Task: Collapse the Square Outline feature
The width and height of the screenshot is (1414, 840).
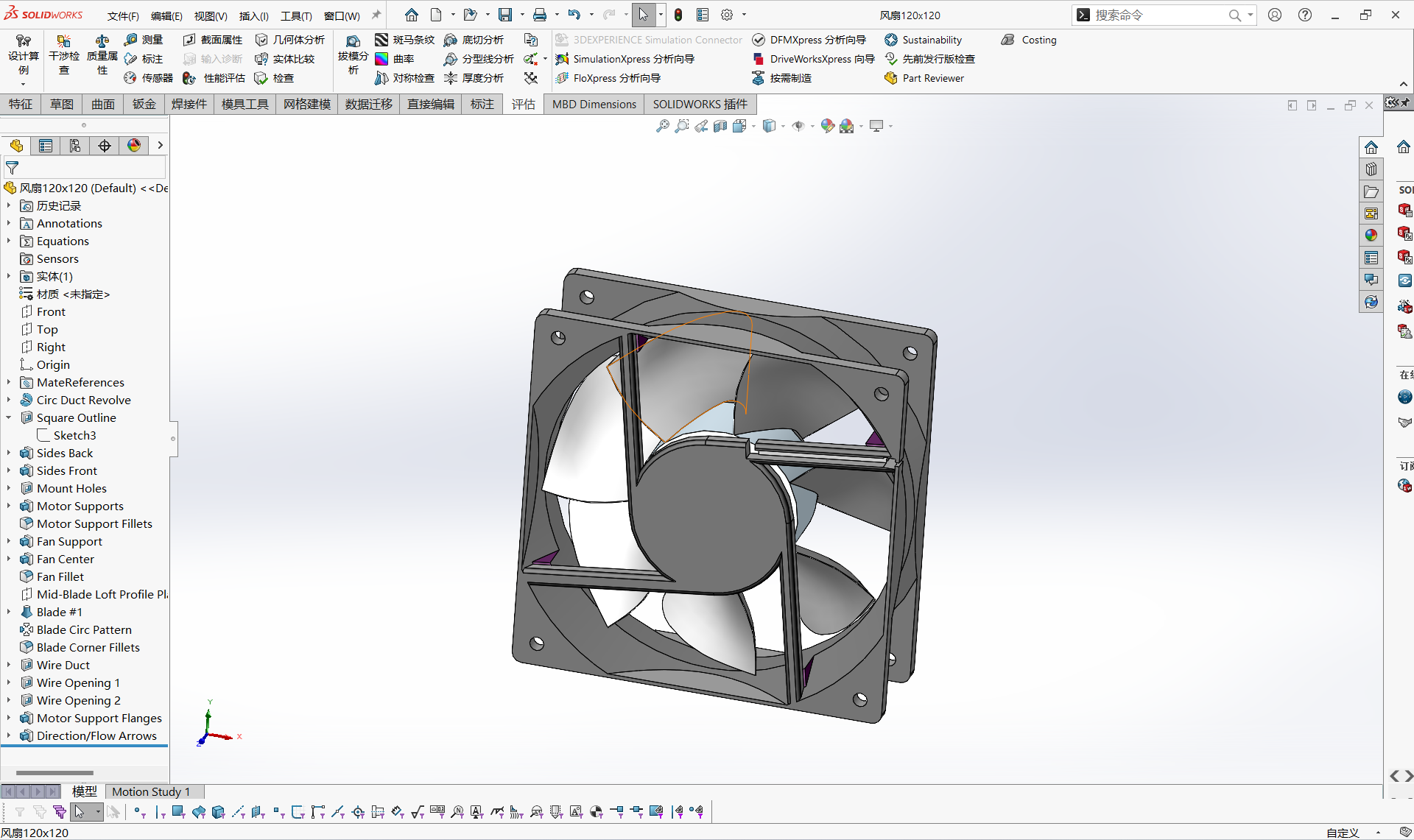Action: (x=9, y=417)
